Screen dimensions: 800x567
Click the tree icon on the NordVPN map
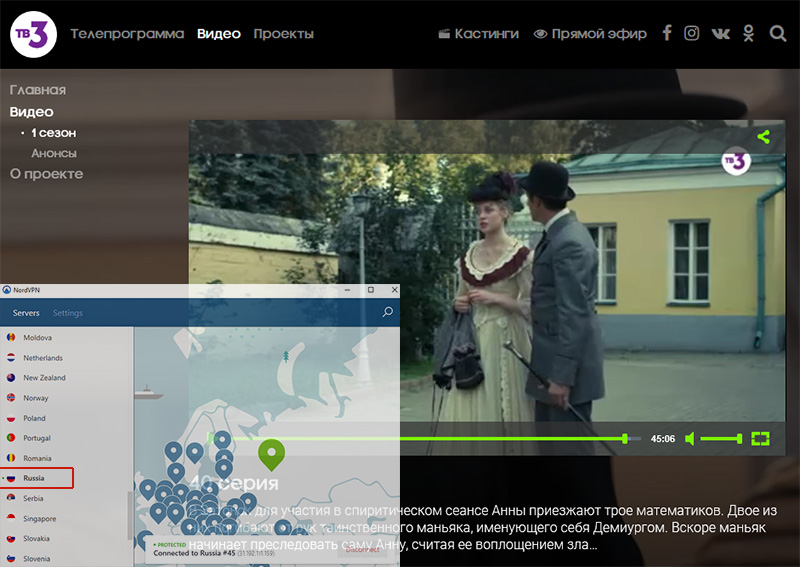point(286,356)
